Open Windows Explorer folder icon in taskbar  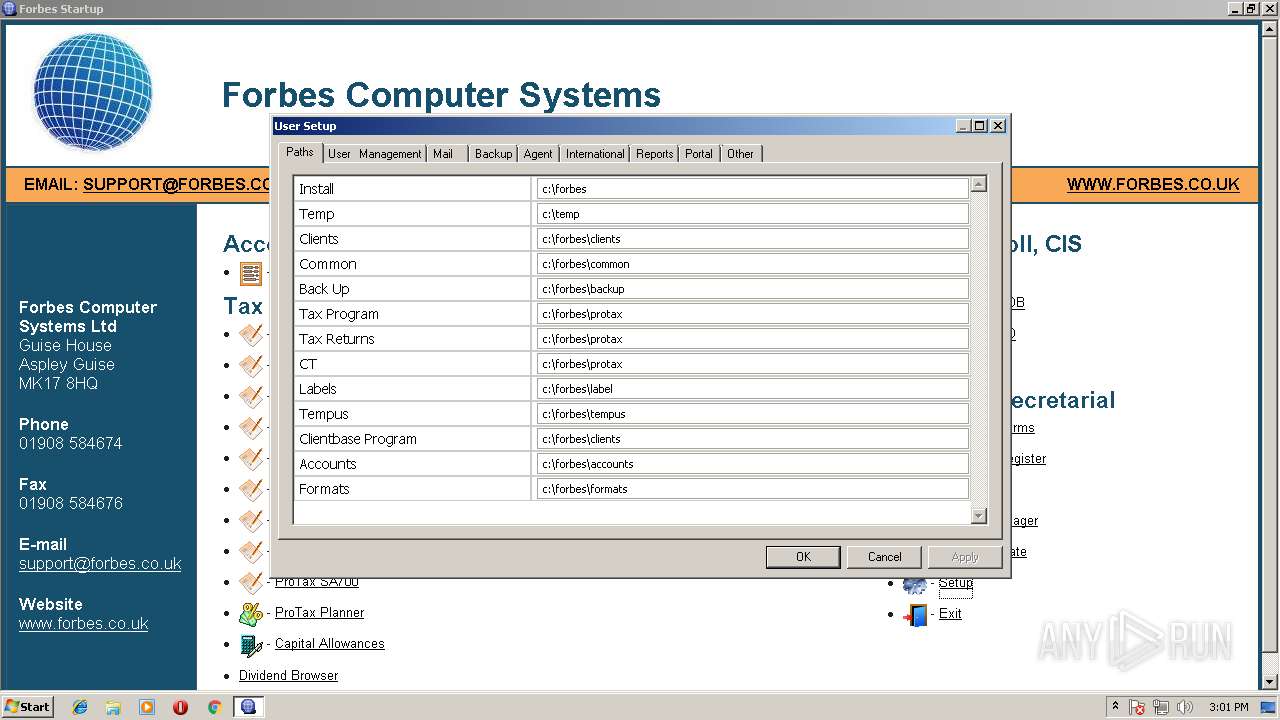[x=113, y=707]
